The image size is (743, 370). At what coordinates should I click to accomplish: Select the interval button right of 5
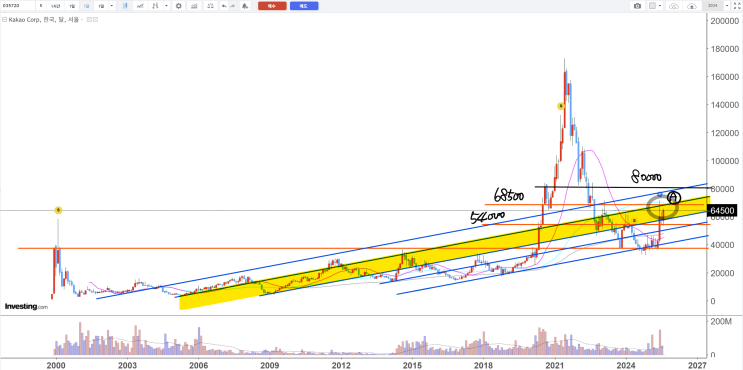[x=55, y=6]
